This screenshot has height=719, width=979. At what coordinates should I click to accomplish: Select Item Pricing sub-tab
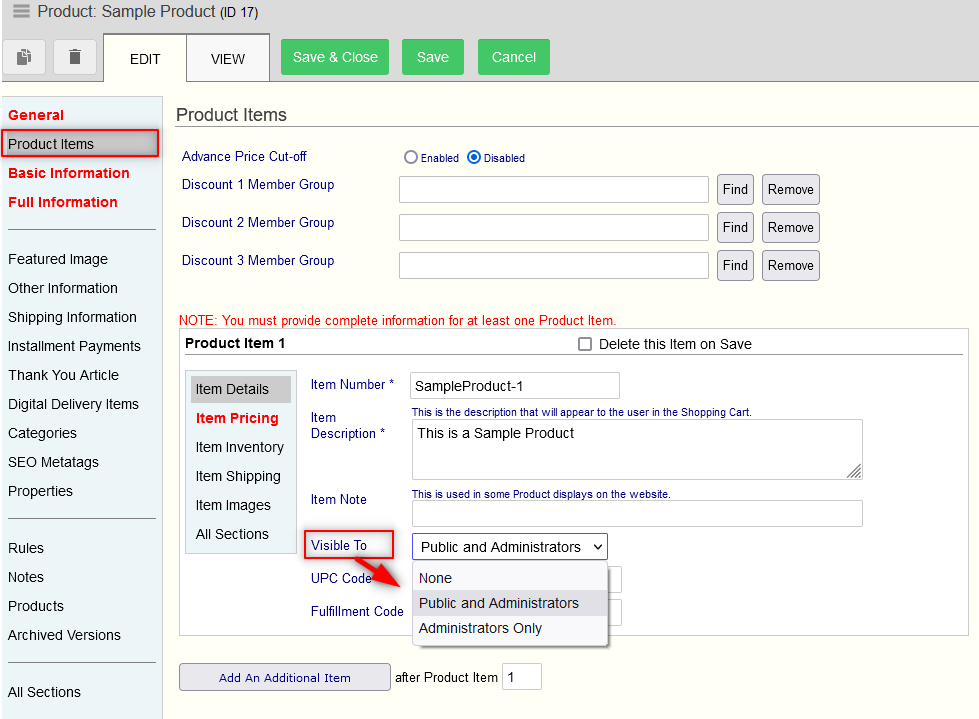[237, 418]
